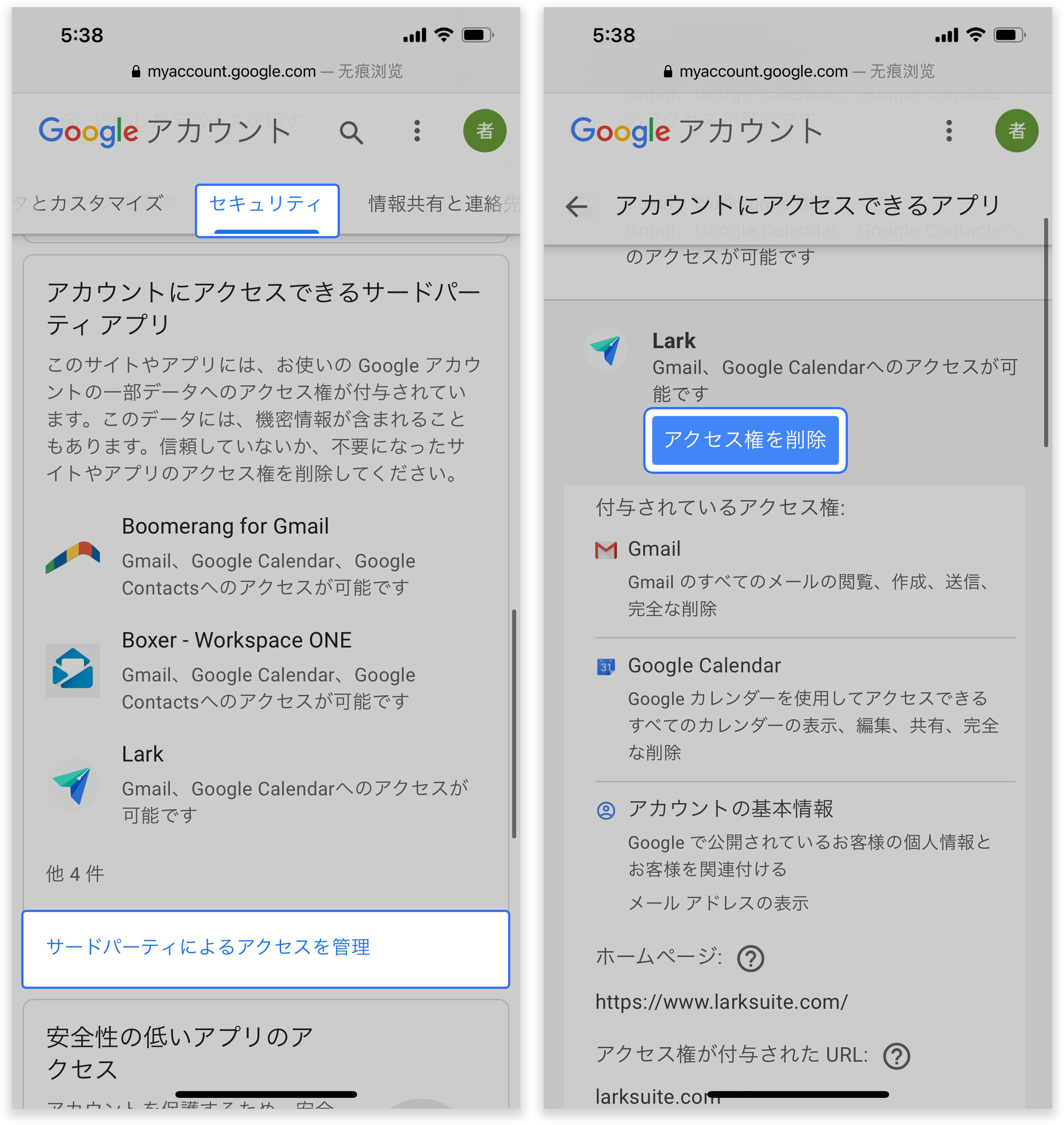Open search in left Google Account header
Viewport: 1064px width, 1125px height.
coord(351,132)
